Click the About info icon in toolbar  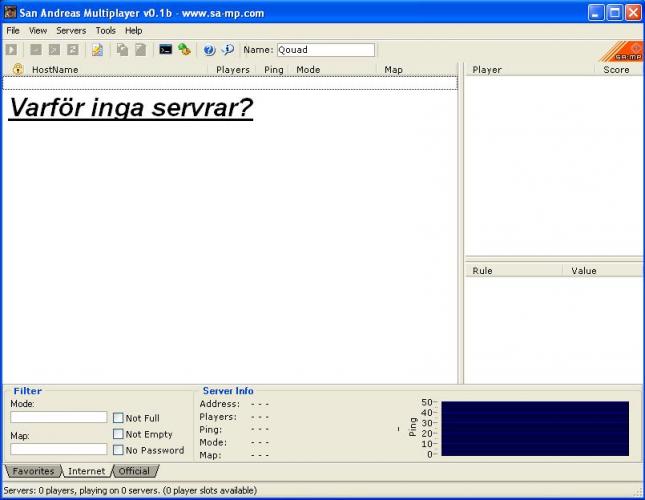[x=227, y=50]
